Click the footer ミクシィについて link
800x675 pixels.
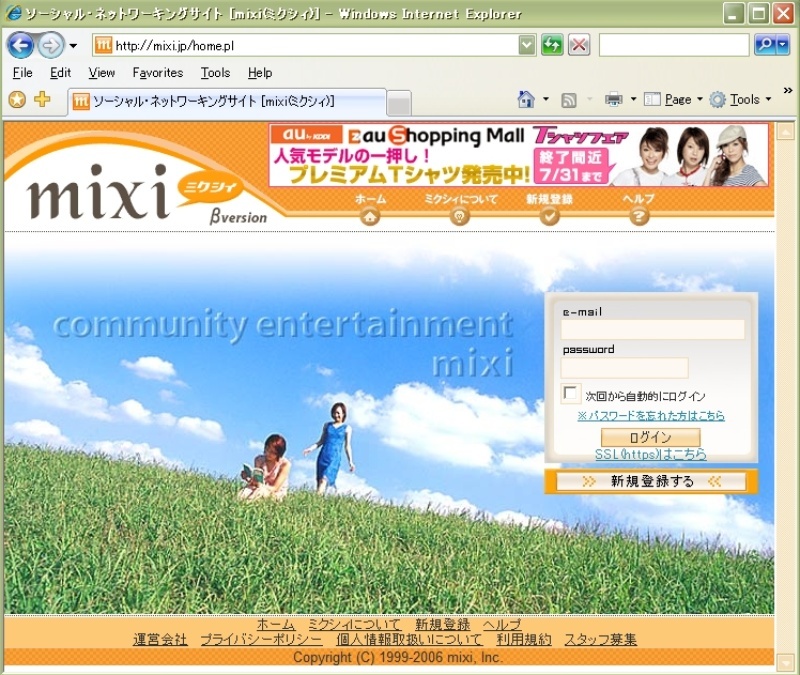(x=355, y=624)
